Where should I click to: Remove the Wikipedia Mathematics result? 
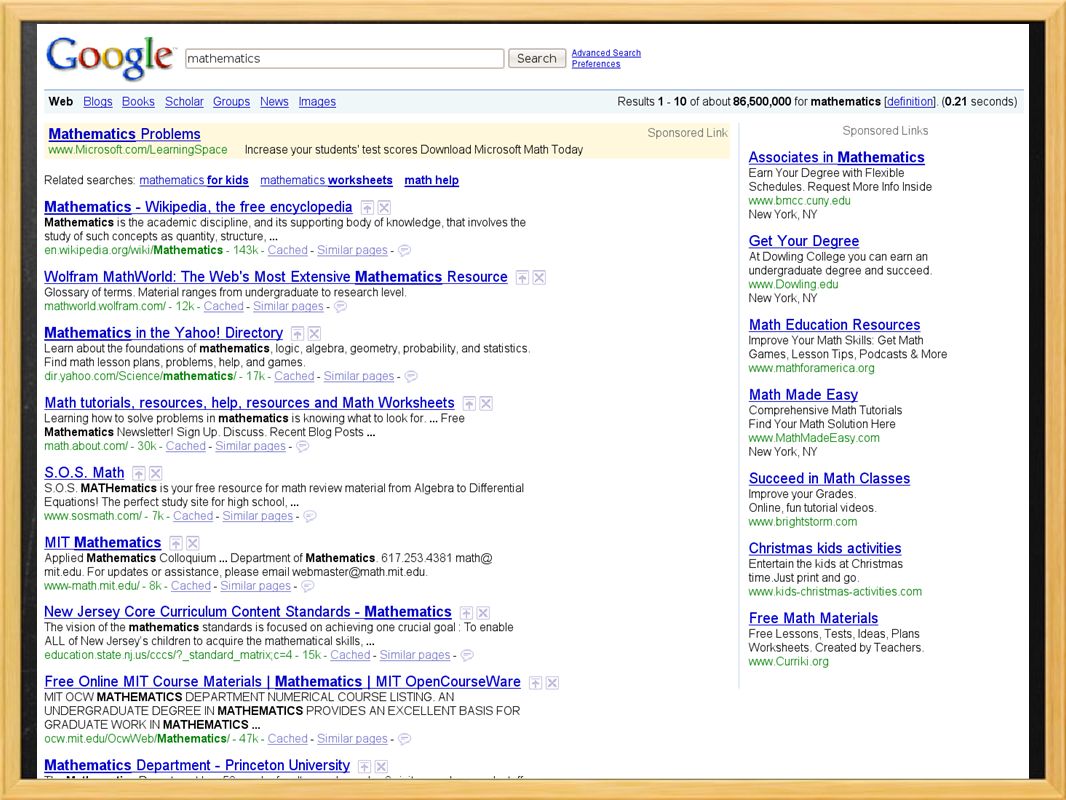point(384,208)
